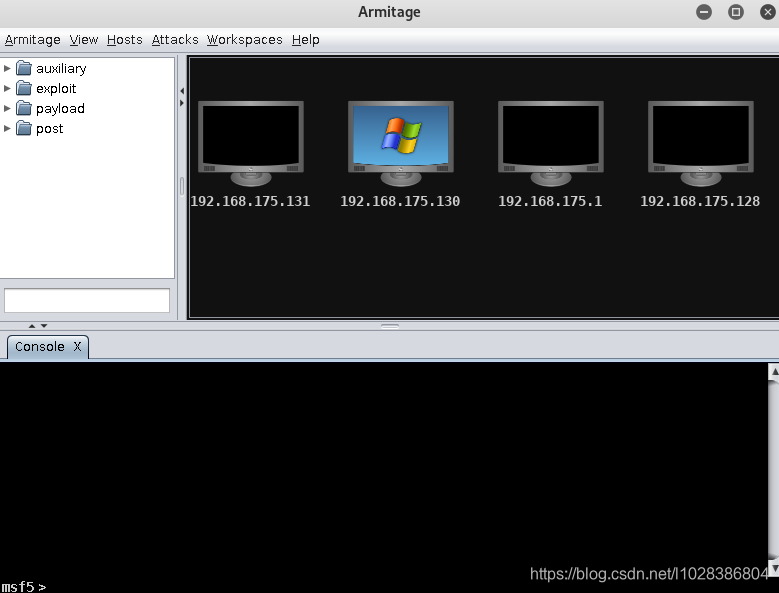
Task: Open the Attacks menu
Action: 175,40
